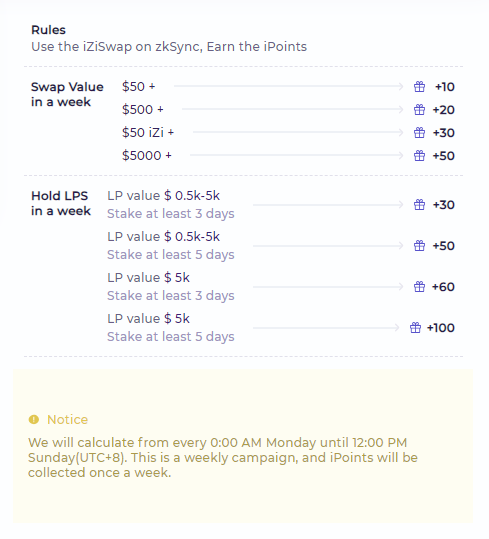
Task: Click the yellow Notice warning icon
Action: (x=34, y=419)
